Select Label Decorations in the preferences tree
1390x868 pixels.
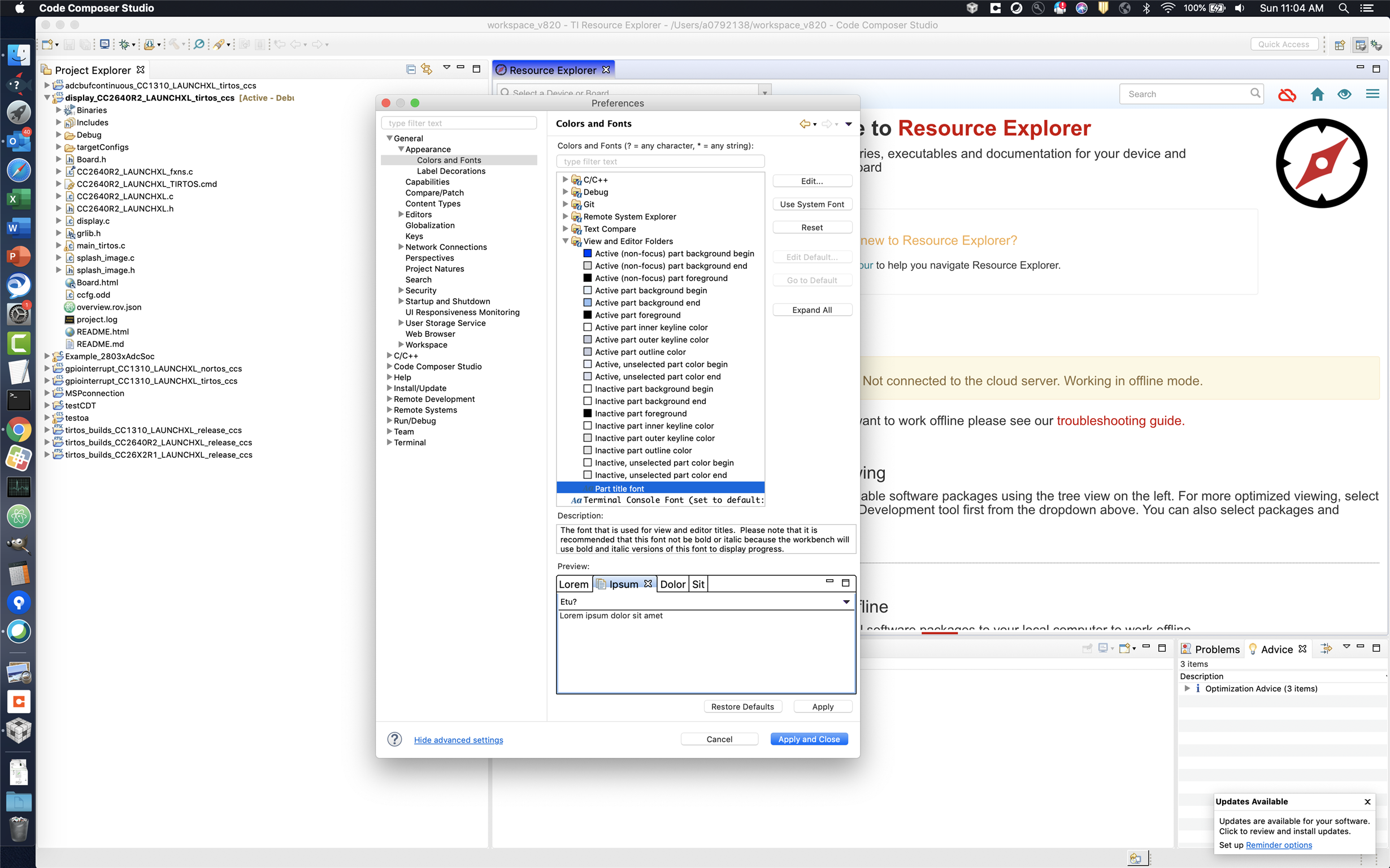pos(450,171)
